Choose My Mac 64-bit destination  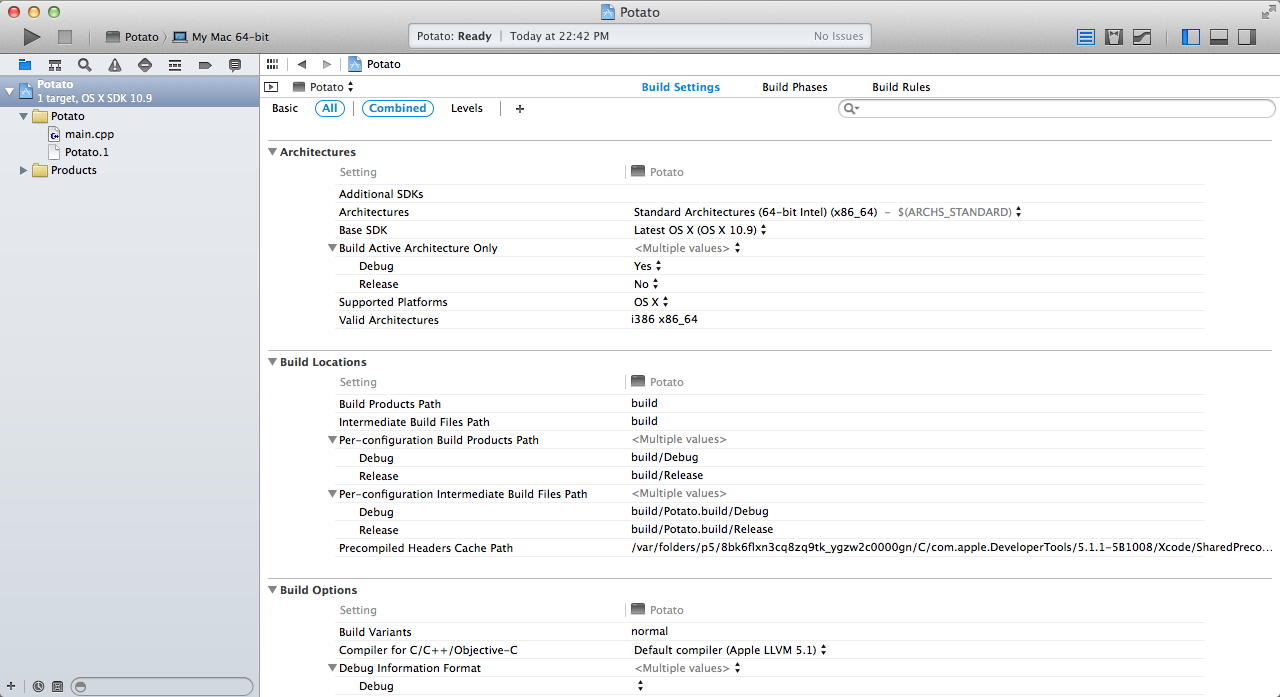(x=221, y=37)
